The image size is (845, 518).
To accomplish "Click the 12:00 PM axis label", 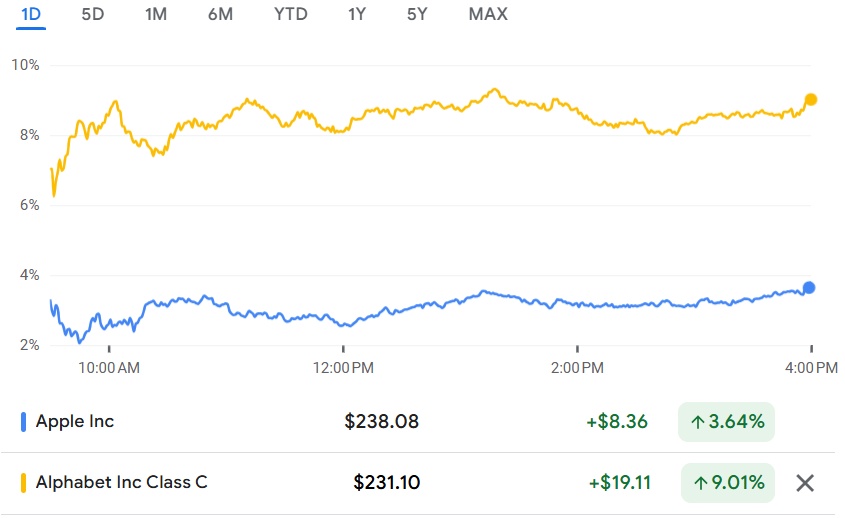I will point(343,368).
